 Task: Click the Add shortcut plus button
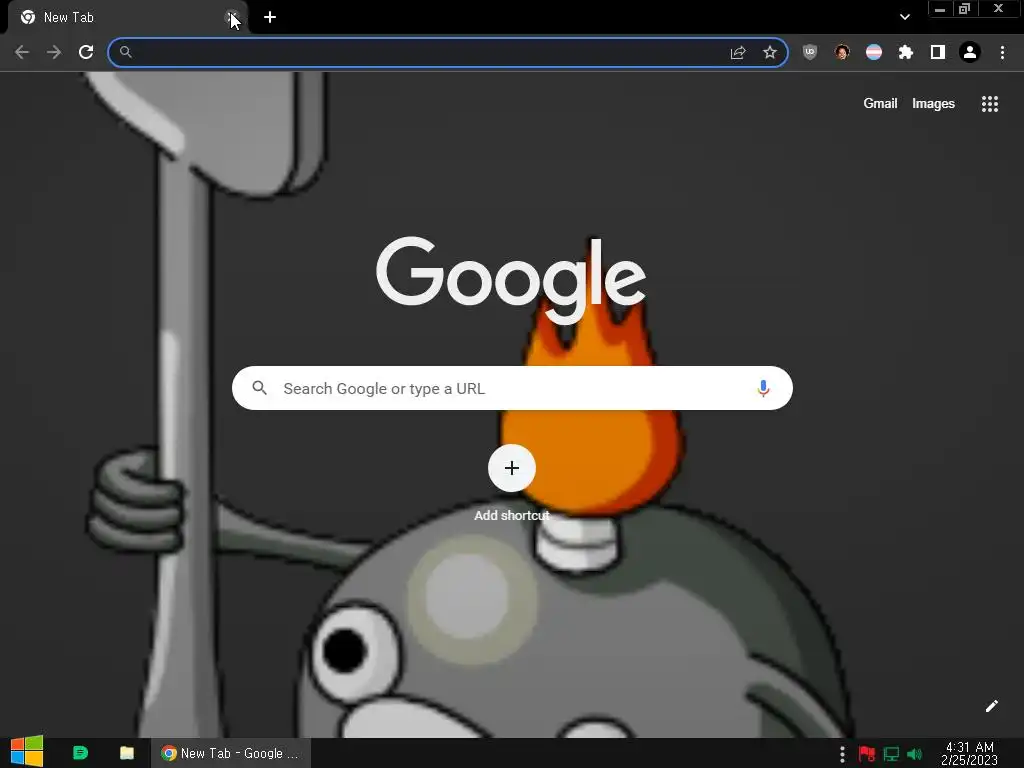pos(512,468)
